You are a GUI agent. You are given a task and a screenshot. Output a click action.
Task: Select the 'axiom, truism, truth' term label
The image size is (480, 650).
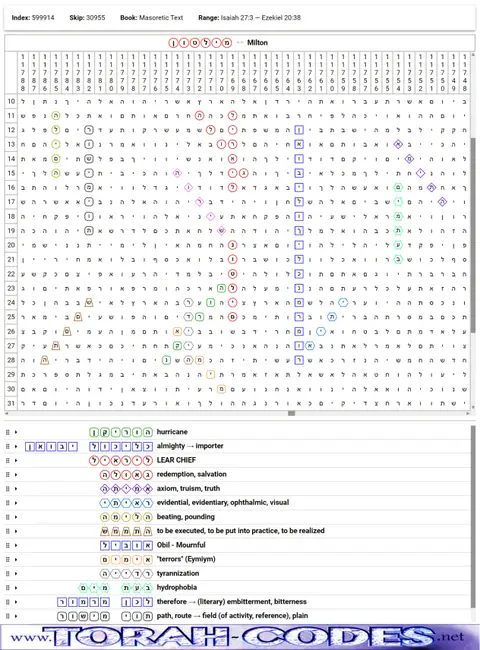pyautogui.click(x=188, y=488)
